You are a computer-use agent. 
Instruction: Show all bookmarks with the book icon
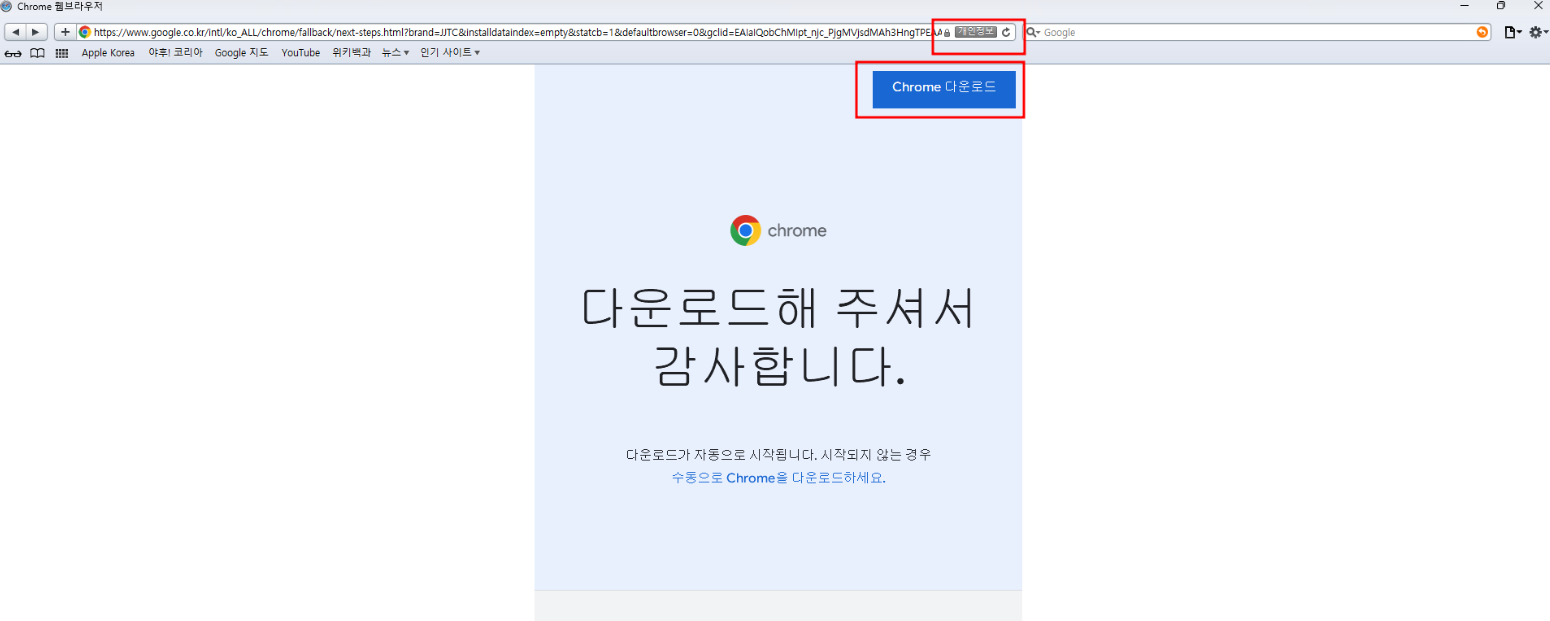[x=37, y=53]
